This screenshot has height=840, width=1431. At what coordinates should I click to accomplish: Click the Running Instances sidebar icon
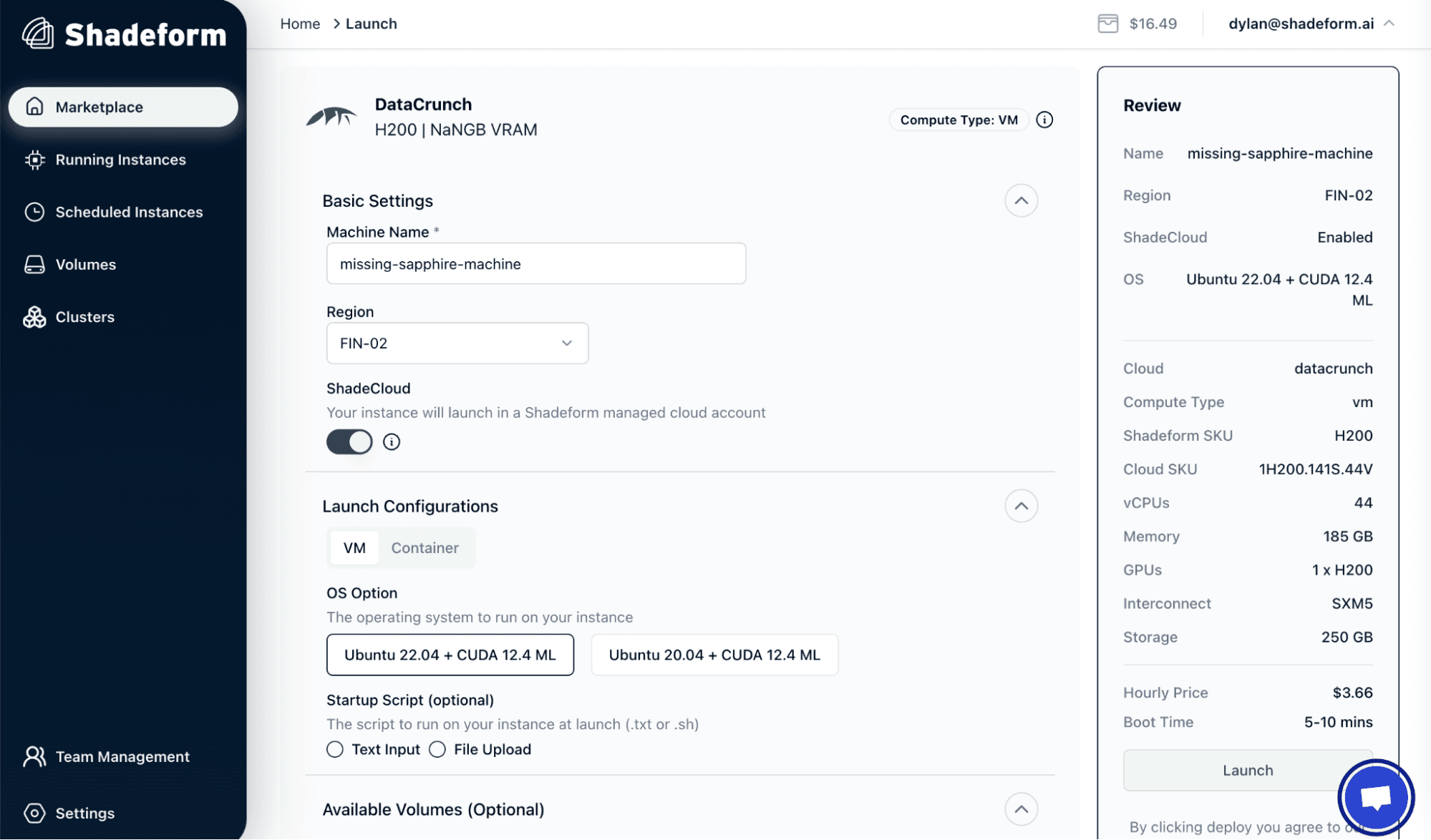[x=34, y=160]
